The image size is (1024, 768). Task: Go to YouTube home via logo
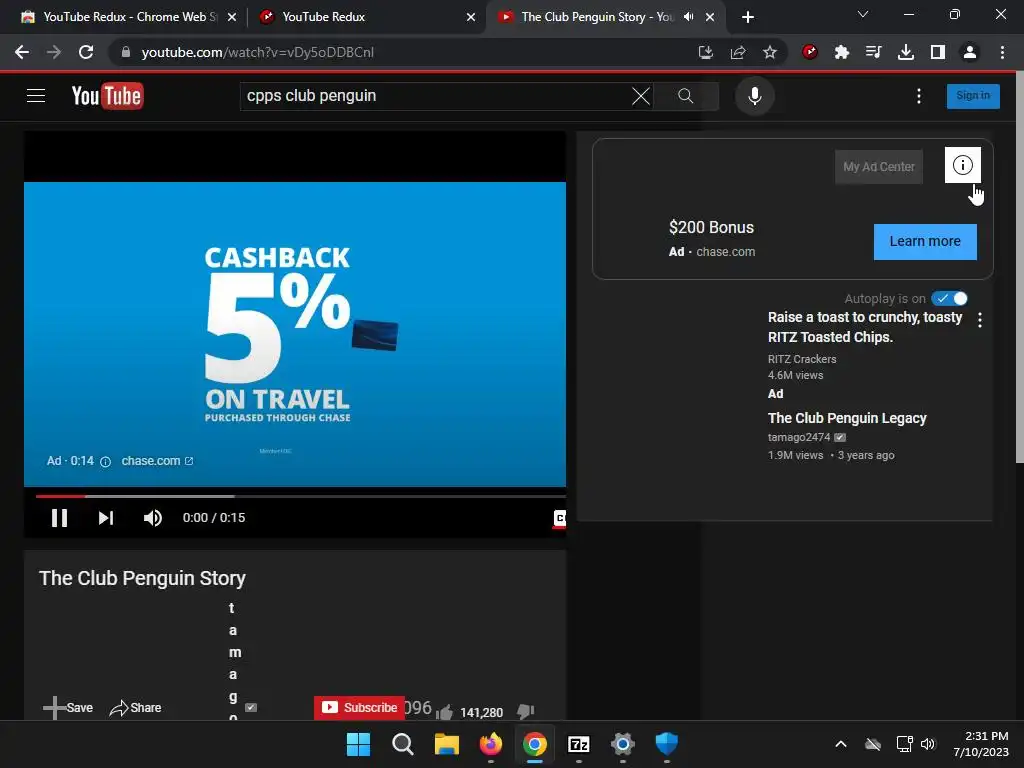coord(107,96)
